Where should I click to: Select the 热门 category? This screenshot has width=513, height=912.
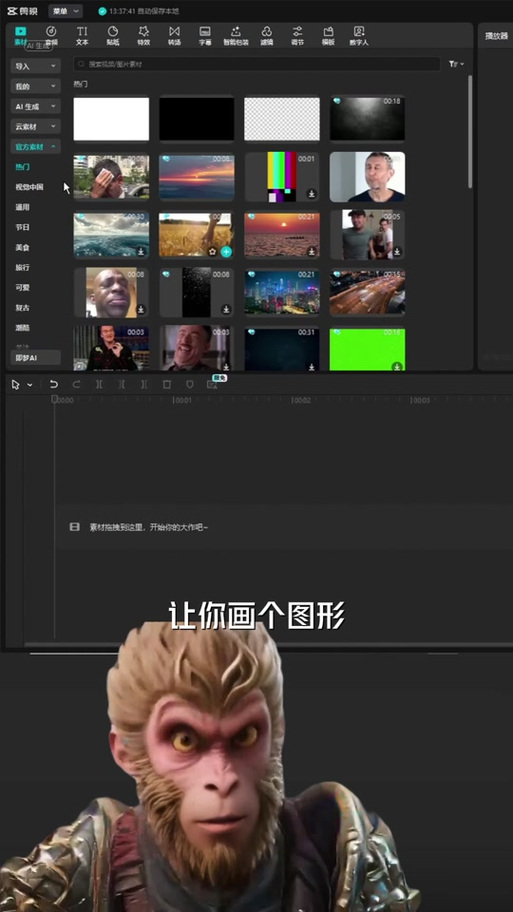22,167
